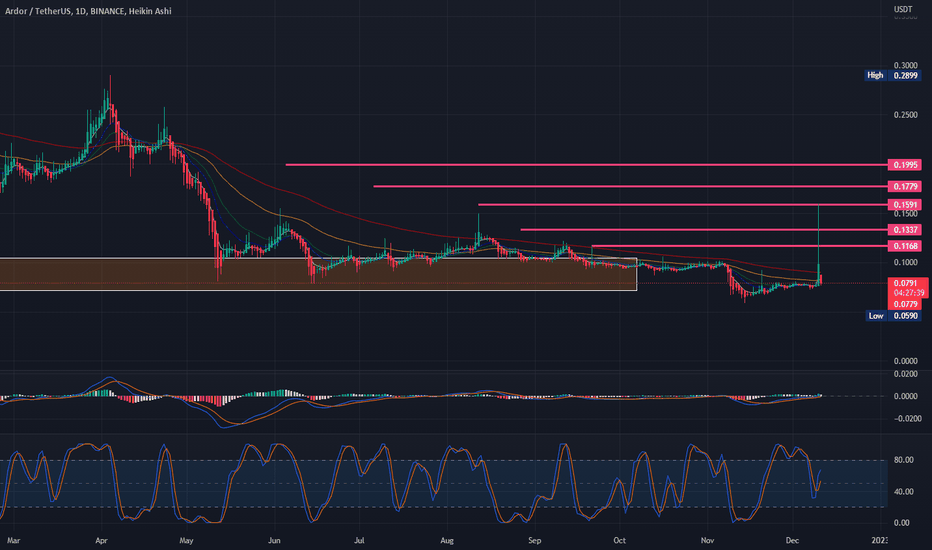Screen dimensions: 932x550
Task: Select the 0.1337 price level label
Action: click(905, 230)
